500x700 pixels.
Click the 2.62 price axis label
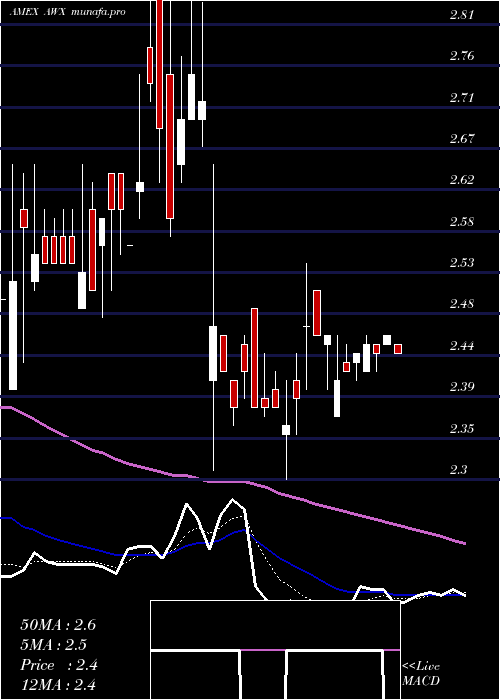[x=462, y=180]
